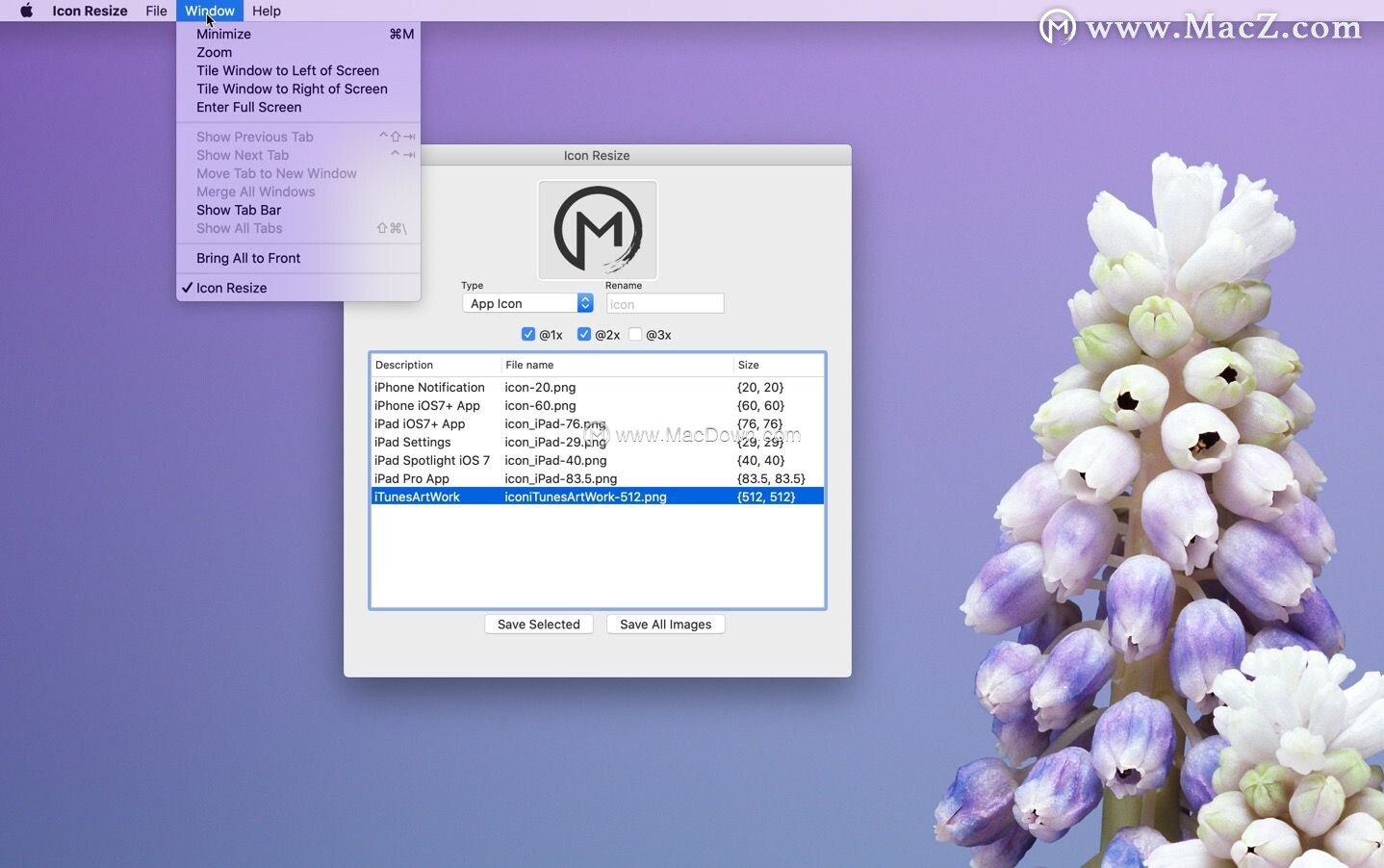
Task: Click the Icon Resize window title bar
Action: 597,155
